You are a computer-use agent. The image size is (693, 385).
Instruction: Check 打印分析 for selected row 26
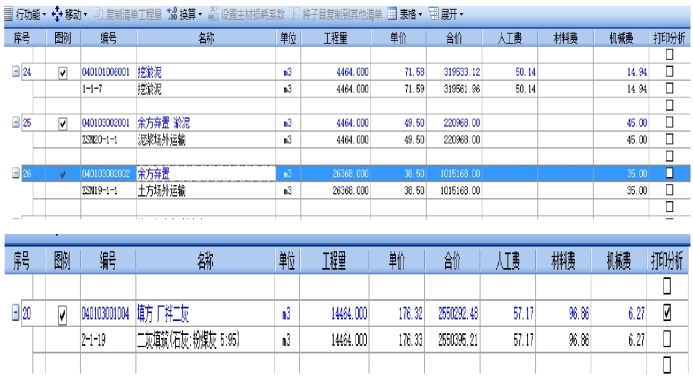(x=670, y=173)
